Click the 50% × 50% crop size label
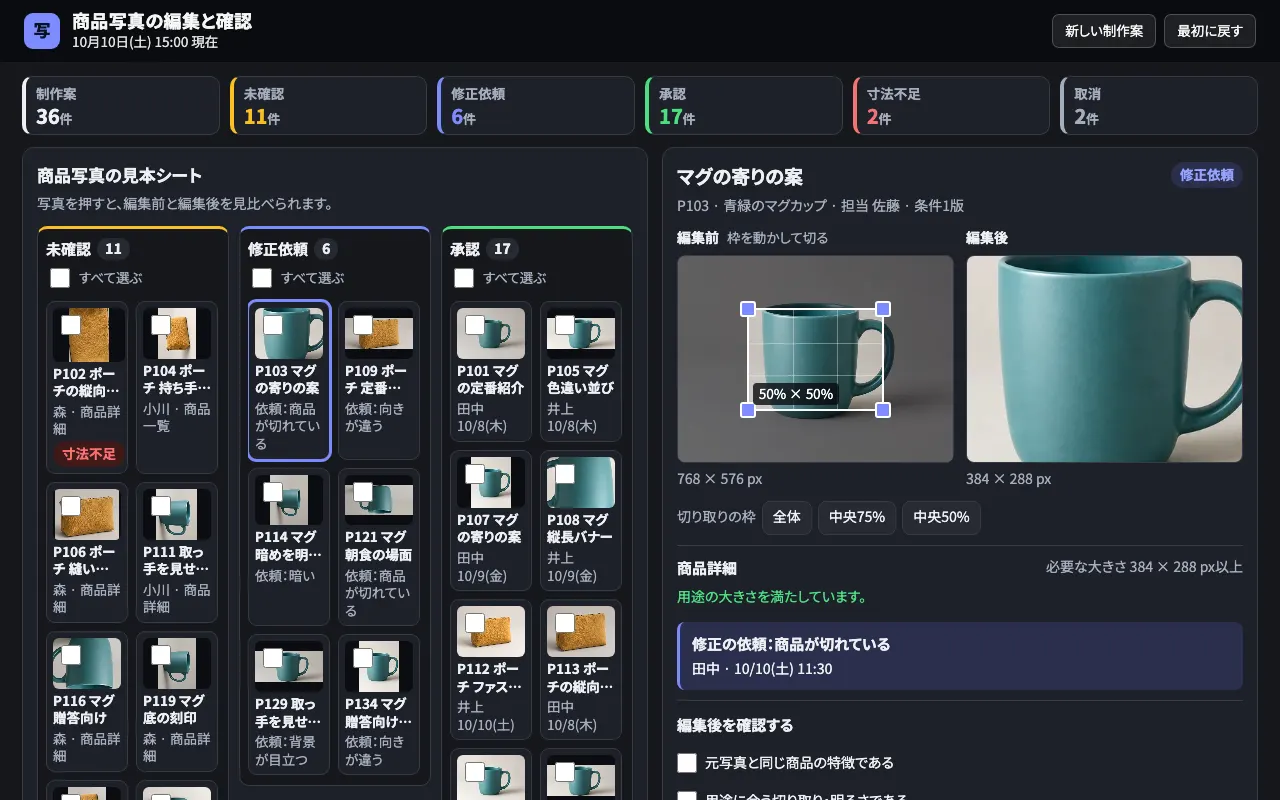 [x=796, y=394]
